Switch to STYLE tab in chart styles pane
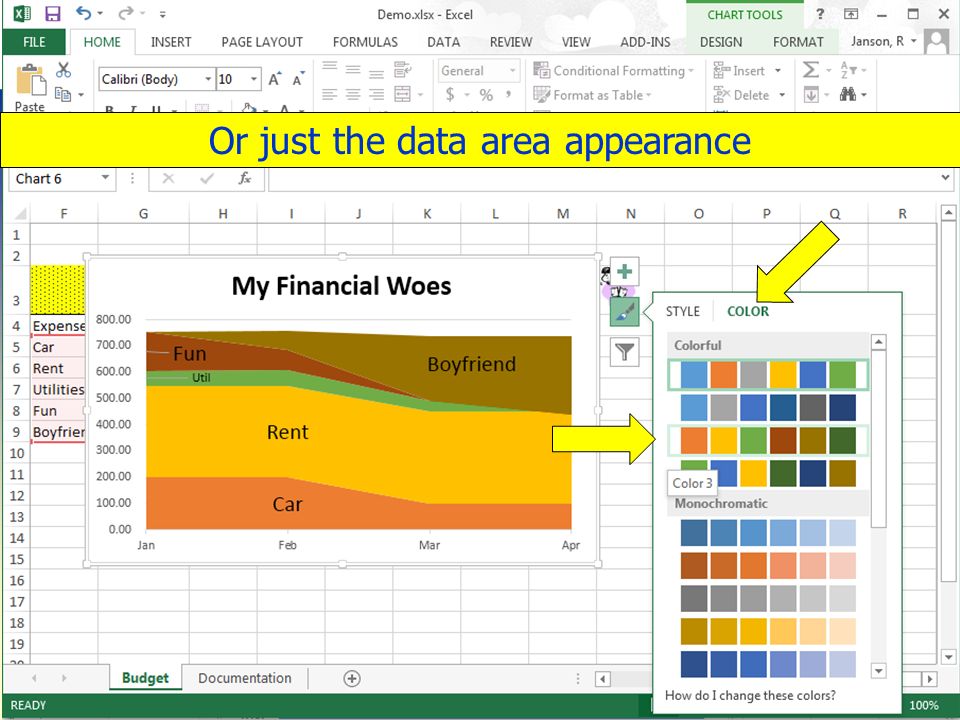The image size is (960, 720). coord(683,311)
